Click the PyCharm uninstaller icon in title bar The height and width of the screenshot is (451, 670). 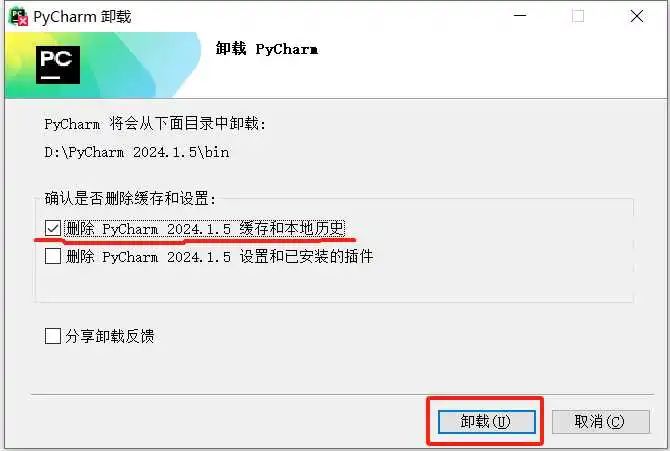pyautogui.click(x=19, y=16)
